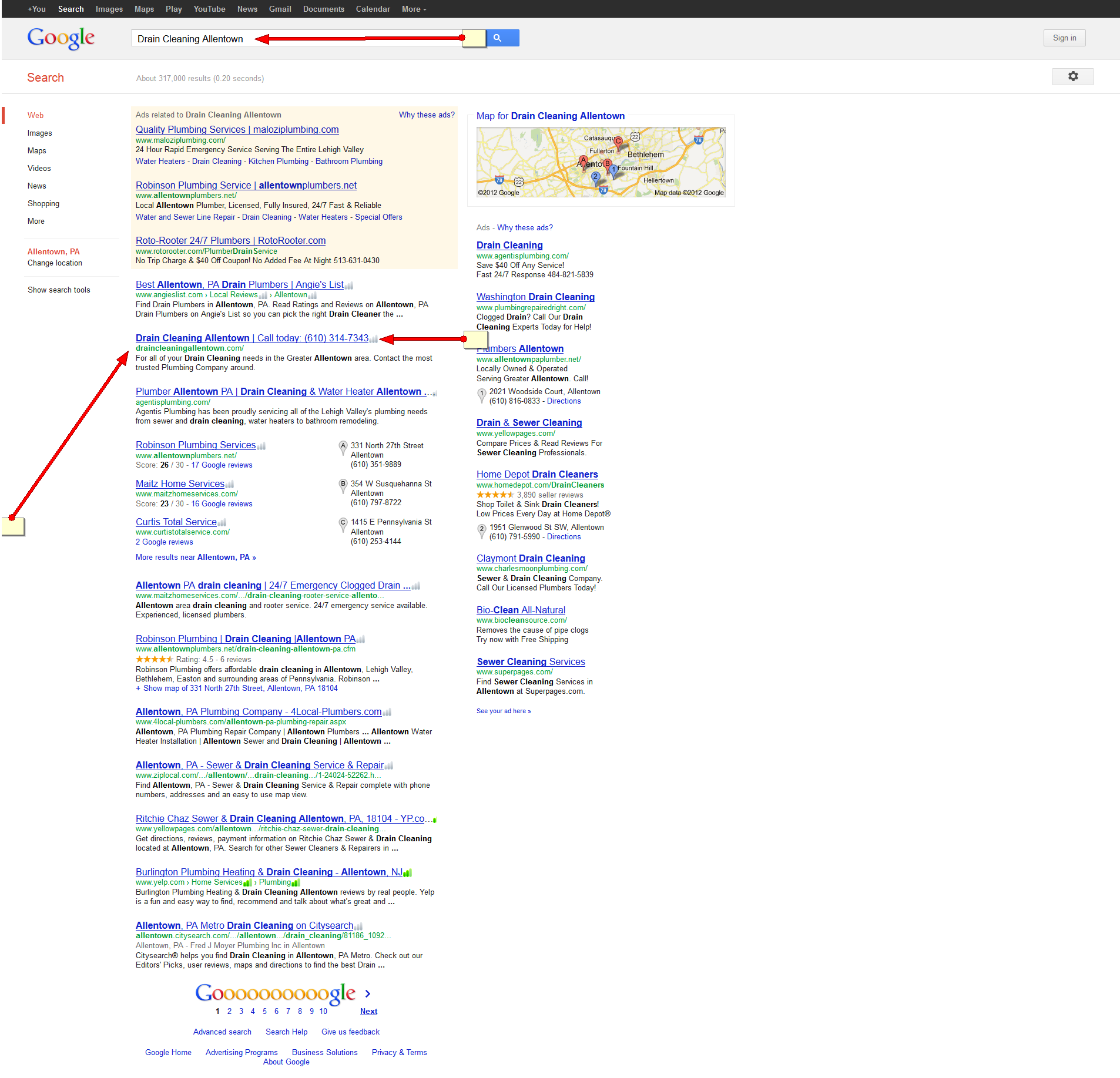
Task: Open Quality Plumbing Services ad link
Action: [237, 130]
